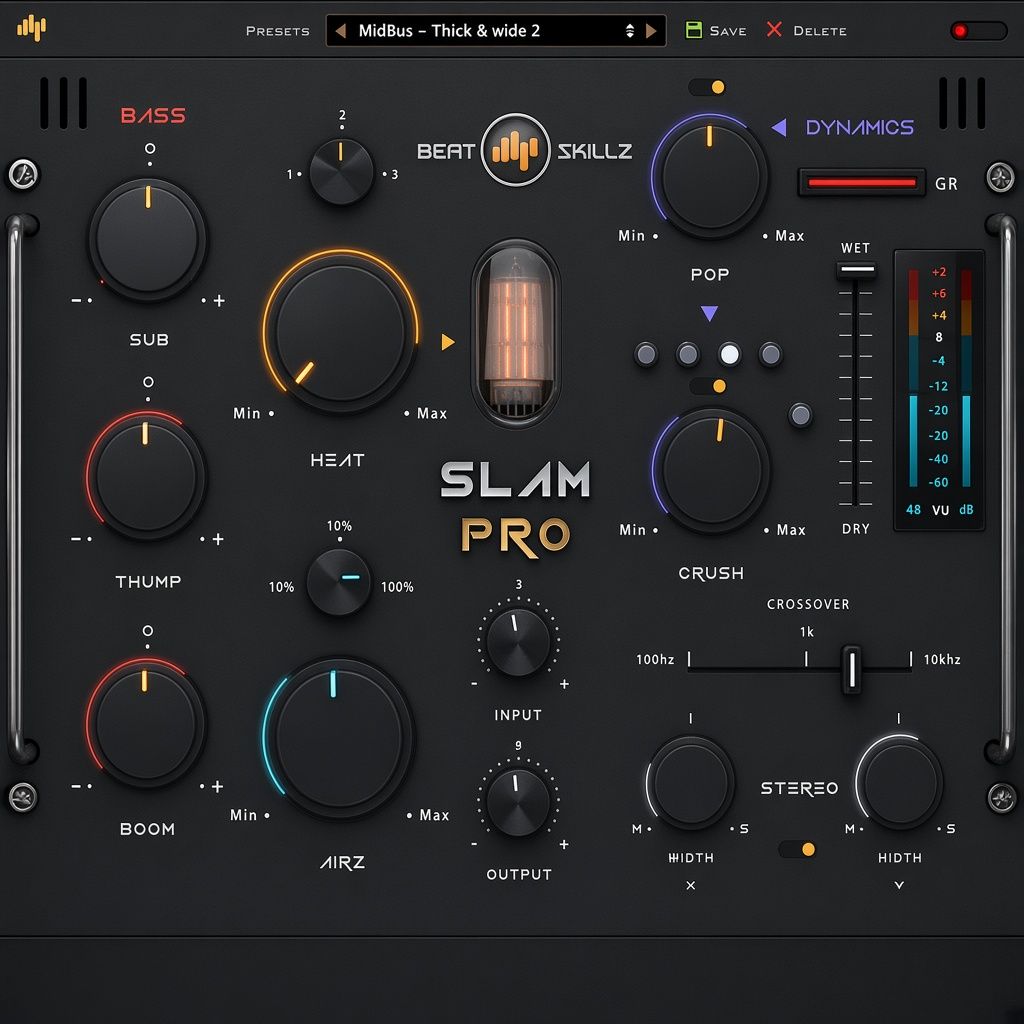Delete the current preset
Screen dimensions: 1024x1024
click(x=807, y=31)
